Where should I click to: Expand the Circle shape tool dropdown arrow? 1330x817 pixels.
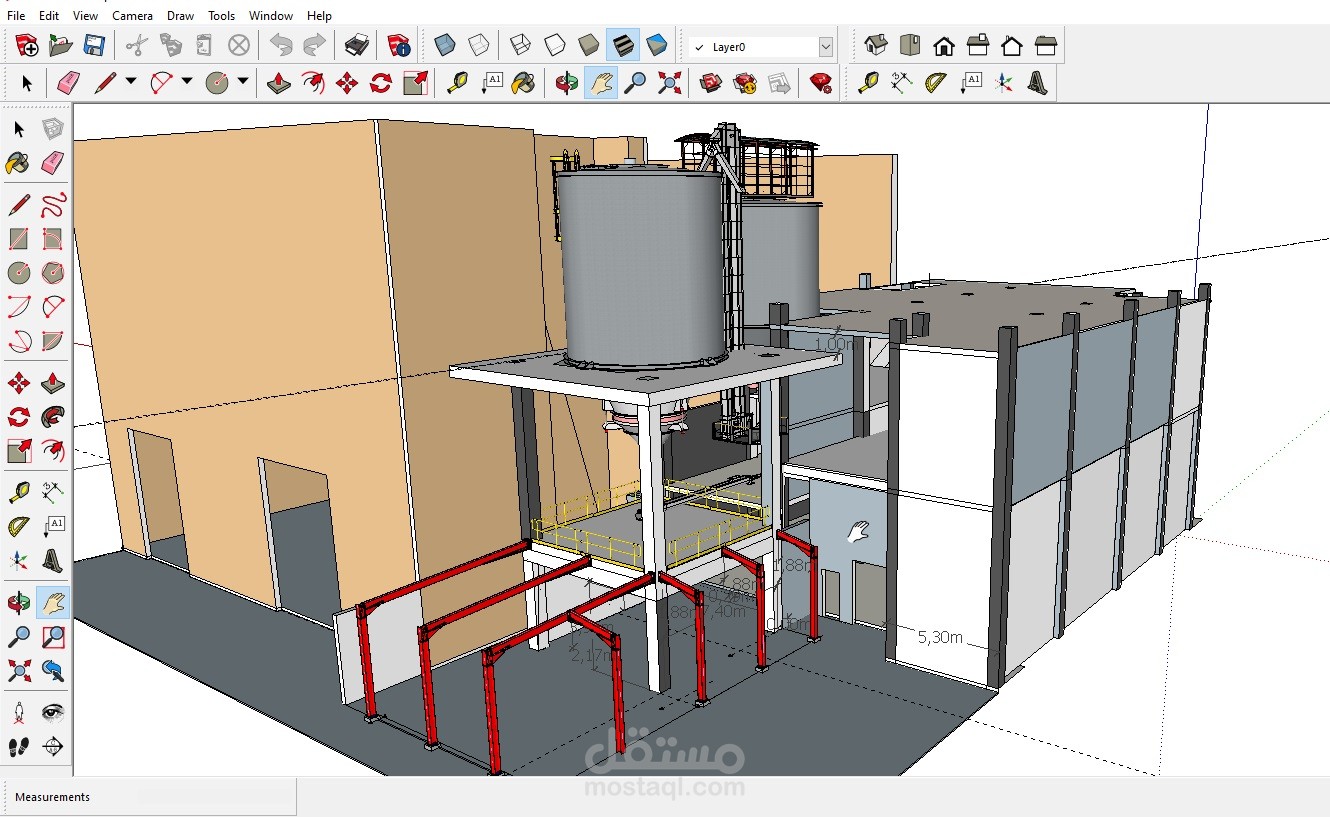243,83
